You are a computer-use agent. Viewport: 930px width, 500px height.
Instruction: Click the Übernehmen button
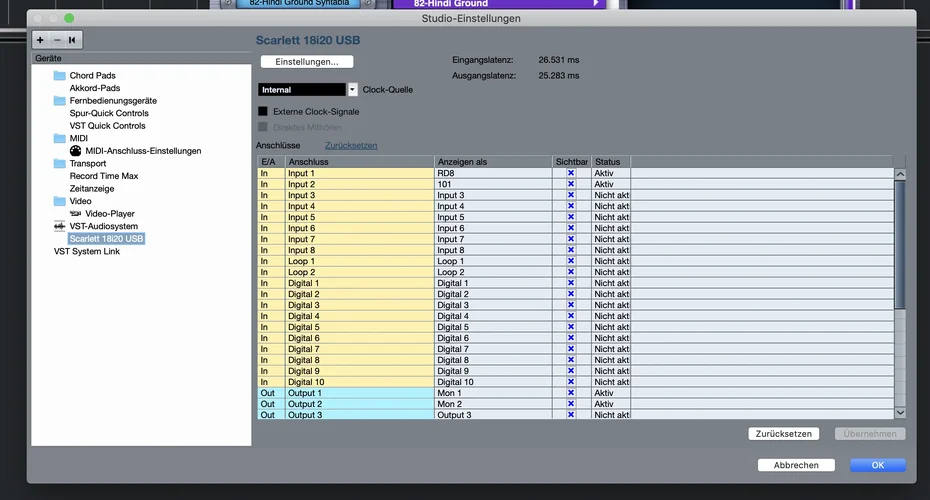click(x=870, y=434)
